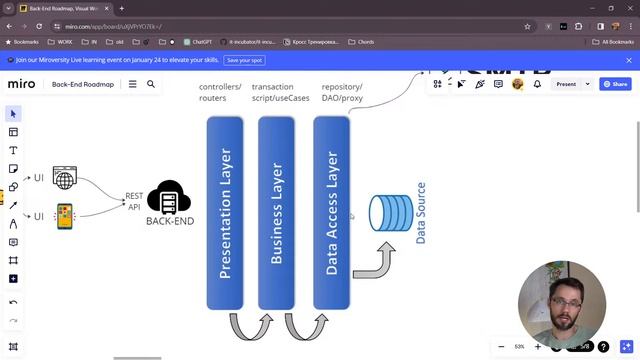Bookmark this page with star icon

pyautogui.click(x=527, y=27)
